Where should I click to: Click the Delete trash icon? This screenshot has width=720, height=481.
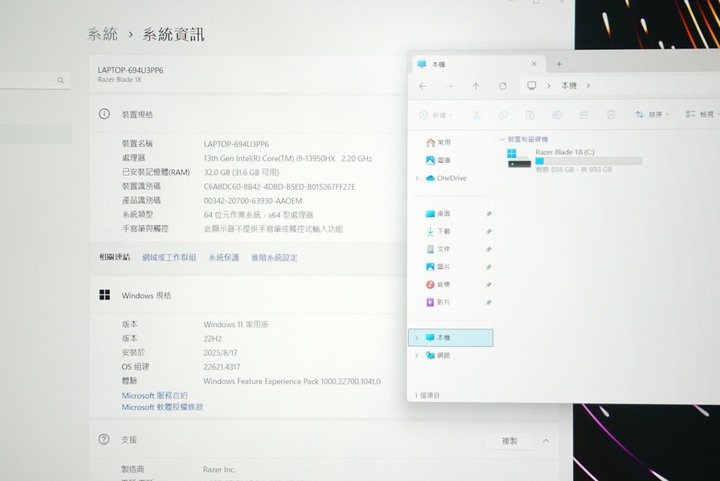pos(611,115)
